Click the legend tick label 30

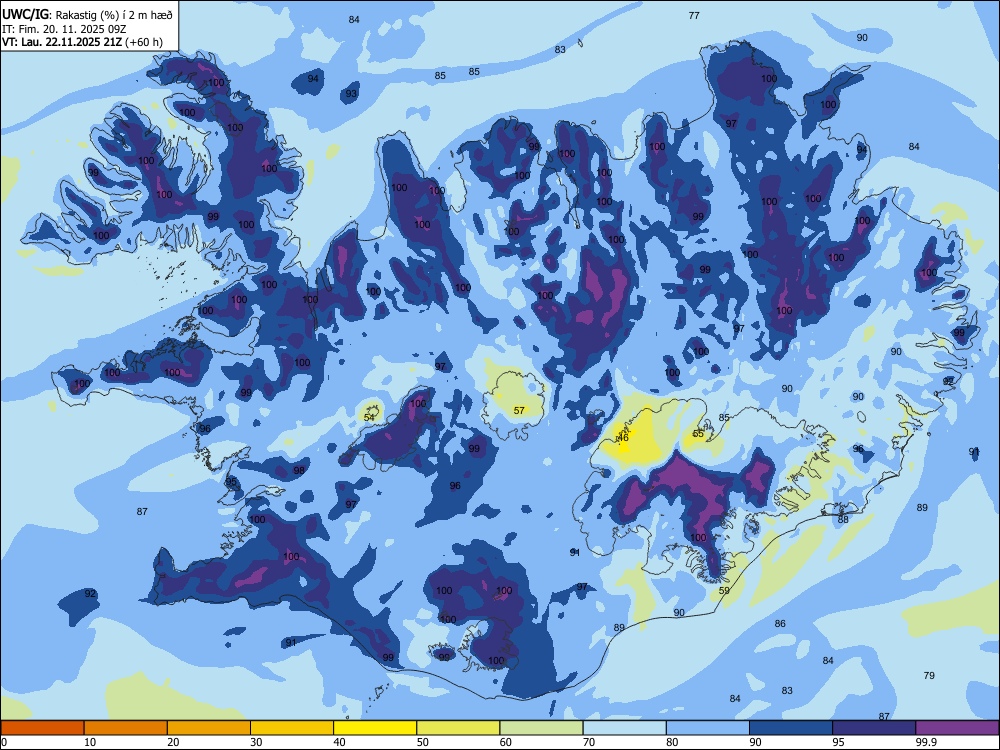pos(256,742)
